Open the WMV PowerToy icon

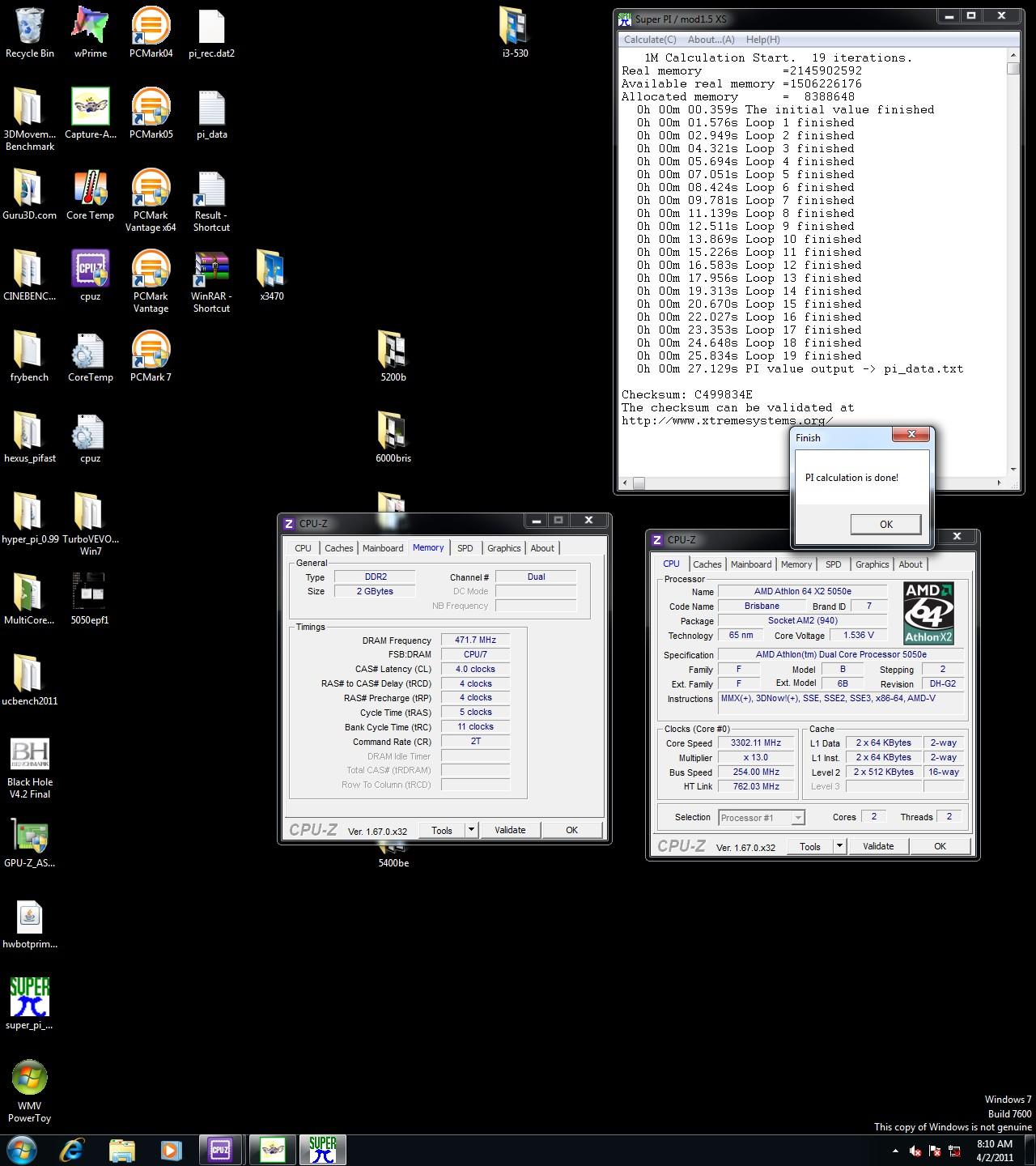[x=30, y=1091]
